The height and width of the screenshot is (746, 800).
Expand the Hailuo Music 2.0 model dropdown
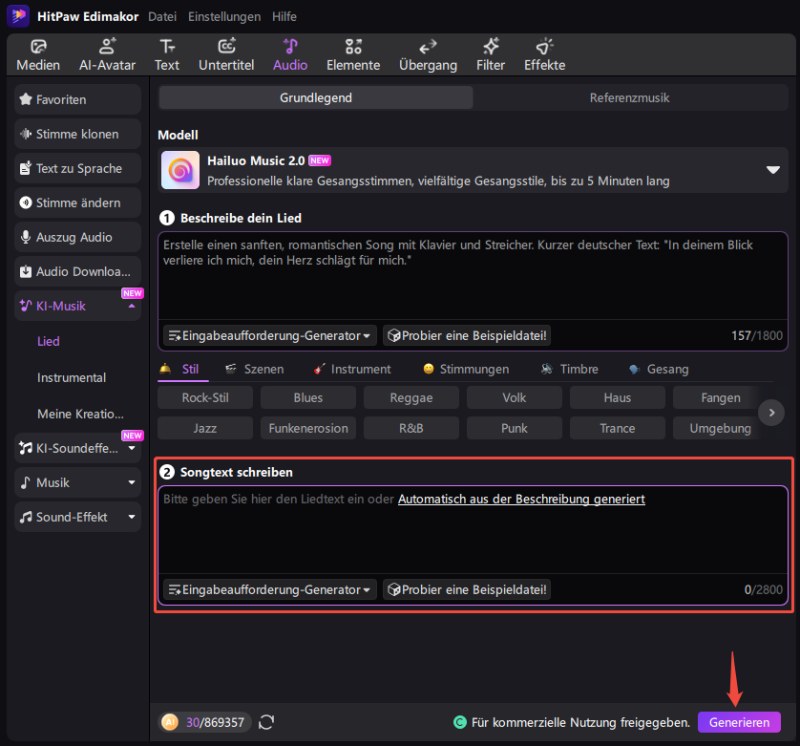coord(772,170)
